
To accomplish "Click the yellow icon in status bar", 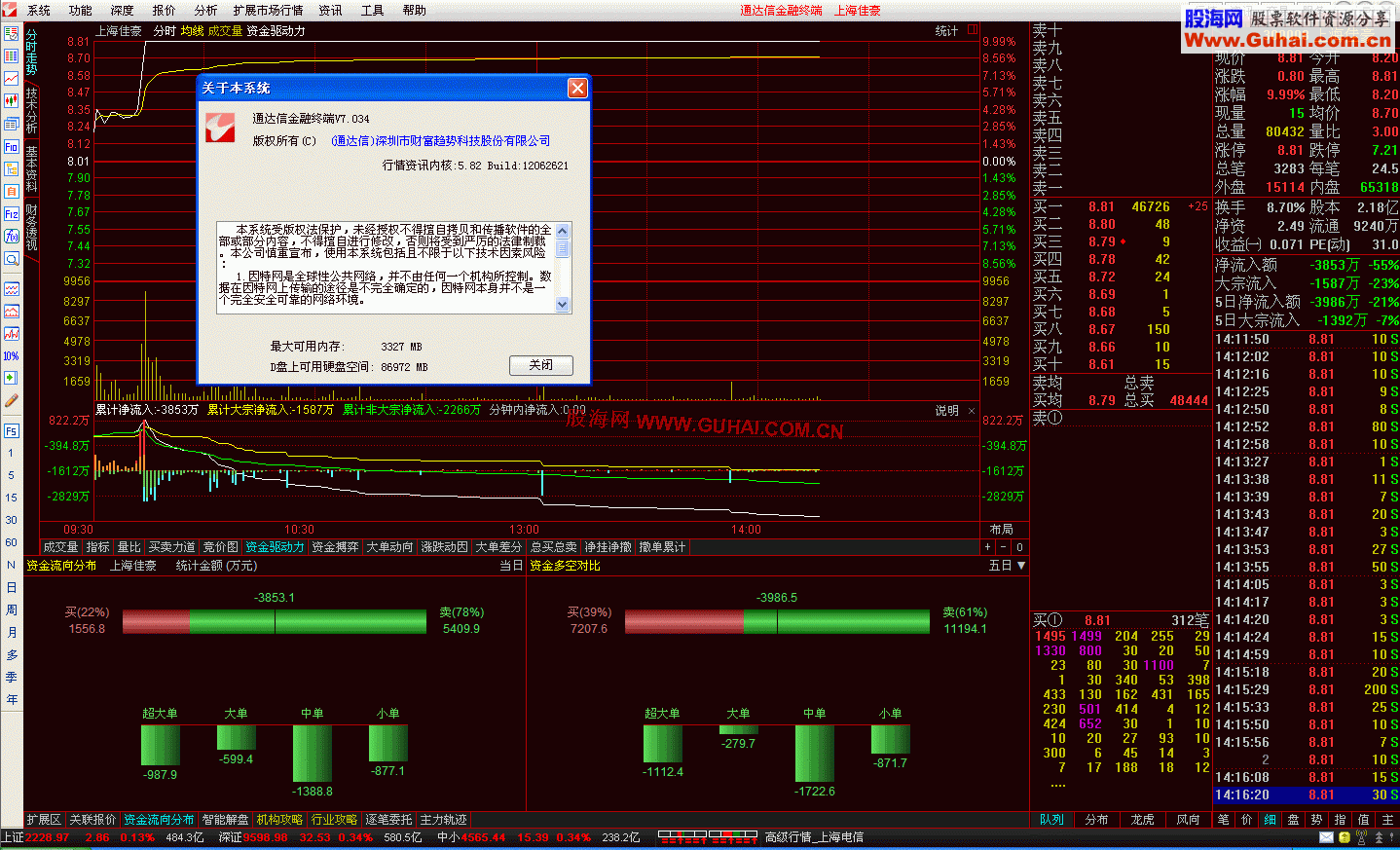I will click(1345, 837).
